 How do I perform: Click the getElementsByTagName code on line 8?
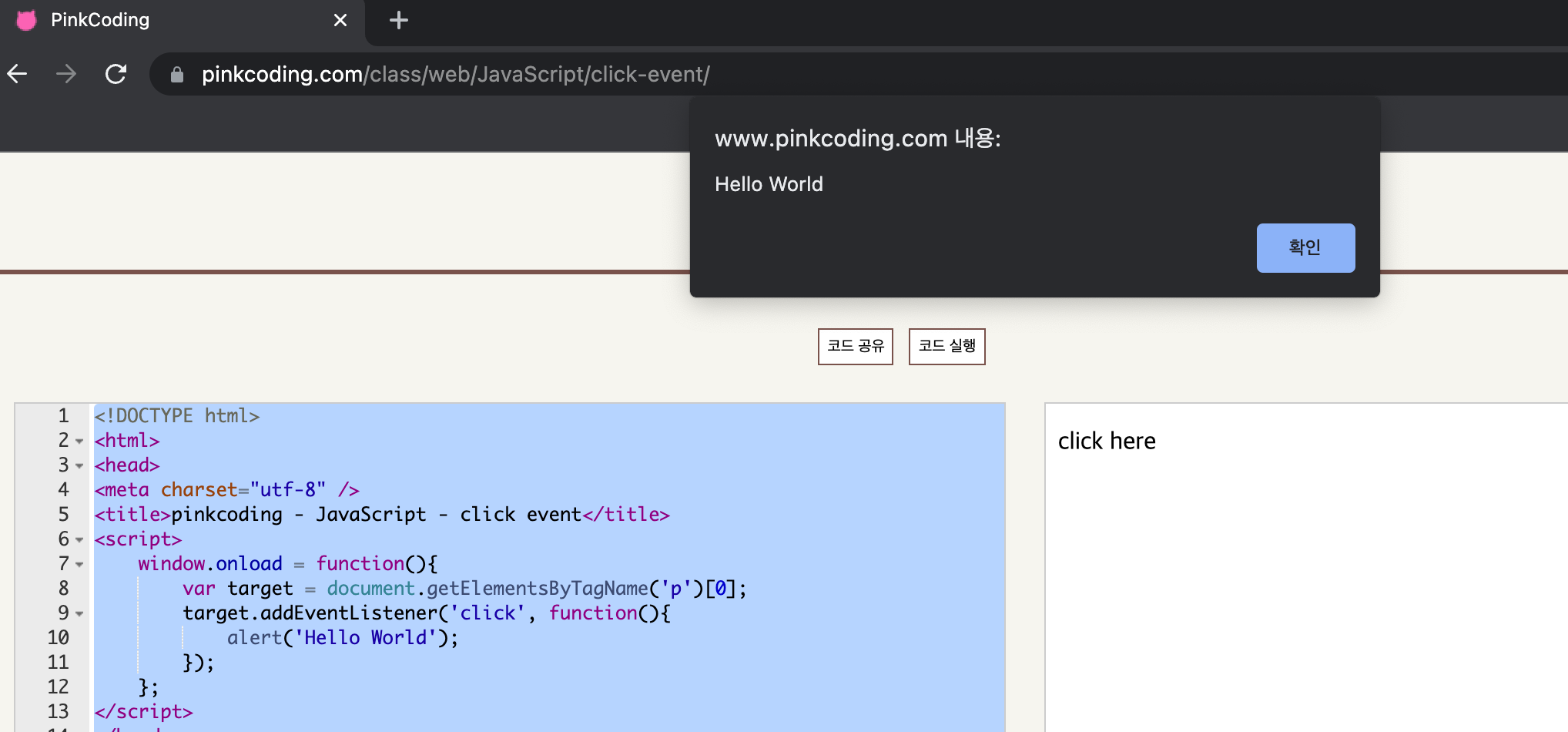pos(537,589)
